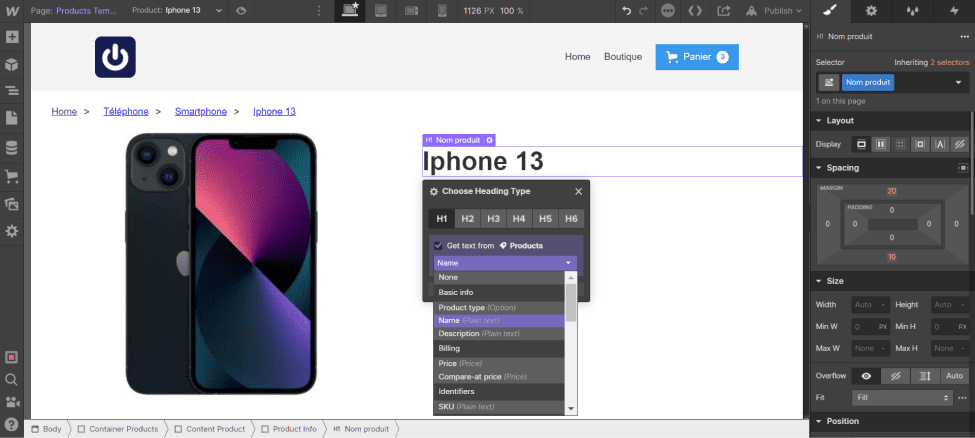The width and height of the screenshot is (975, 438).
Task: Click the Webflow logo menu
Action: point(11,11)
